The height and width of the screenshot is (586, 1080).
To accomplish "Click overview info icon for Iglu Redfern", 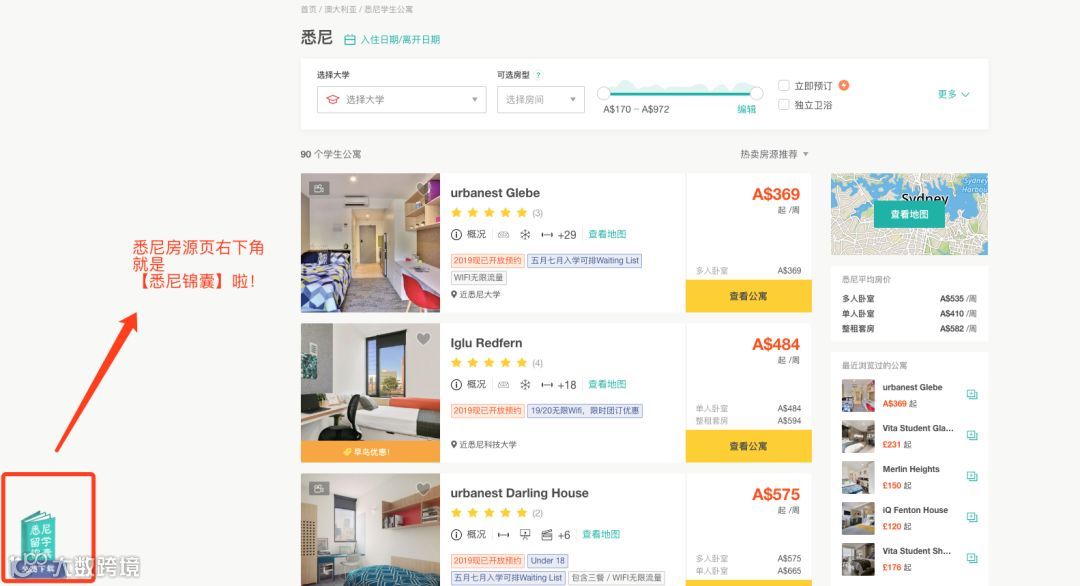I will [456, 385].
